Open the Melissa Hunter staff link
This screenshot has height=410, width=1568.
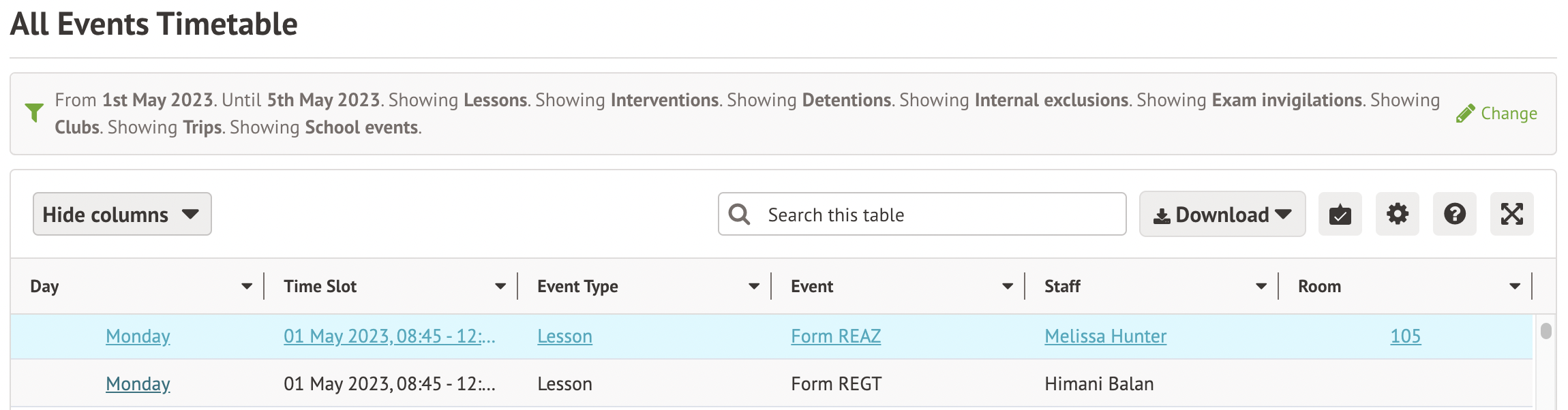[1105, 336]
